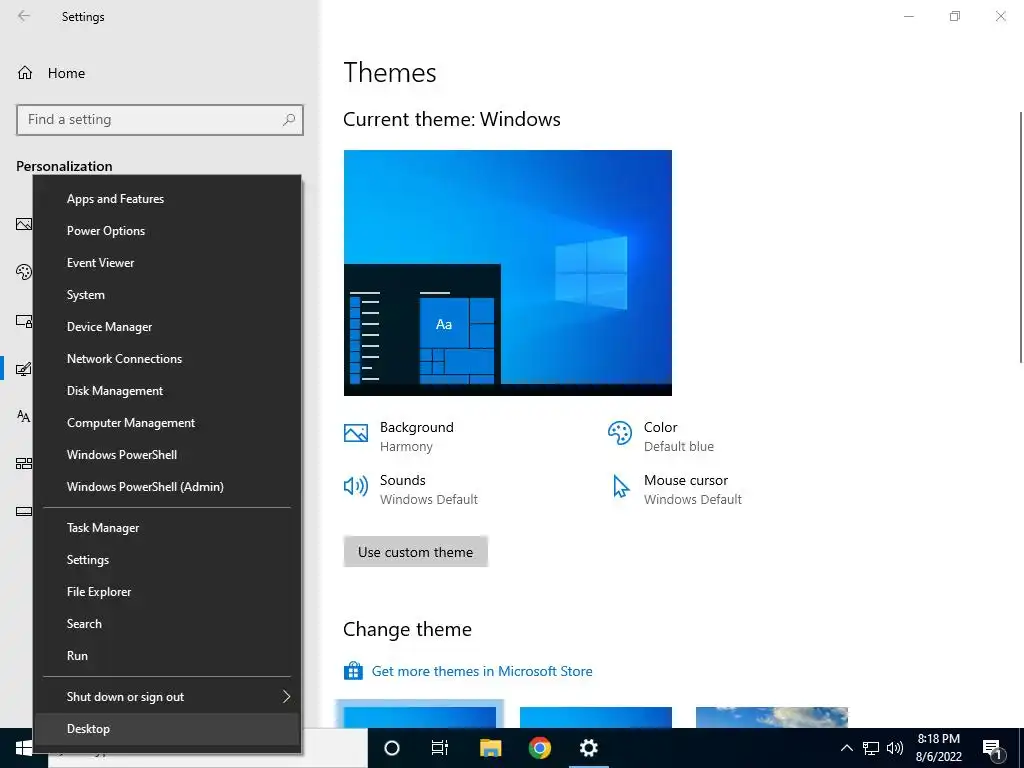The image size is (1024, 768).
Task: Show hidden tray icons chevron
Action: pyautogui.click(x=846, y=748)
